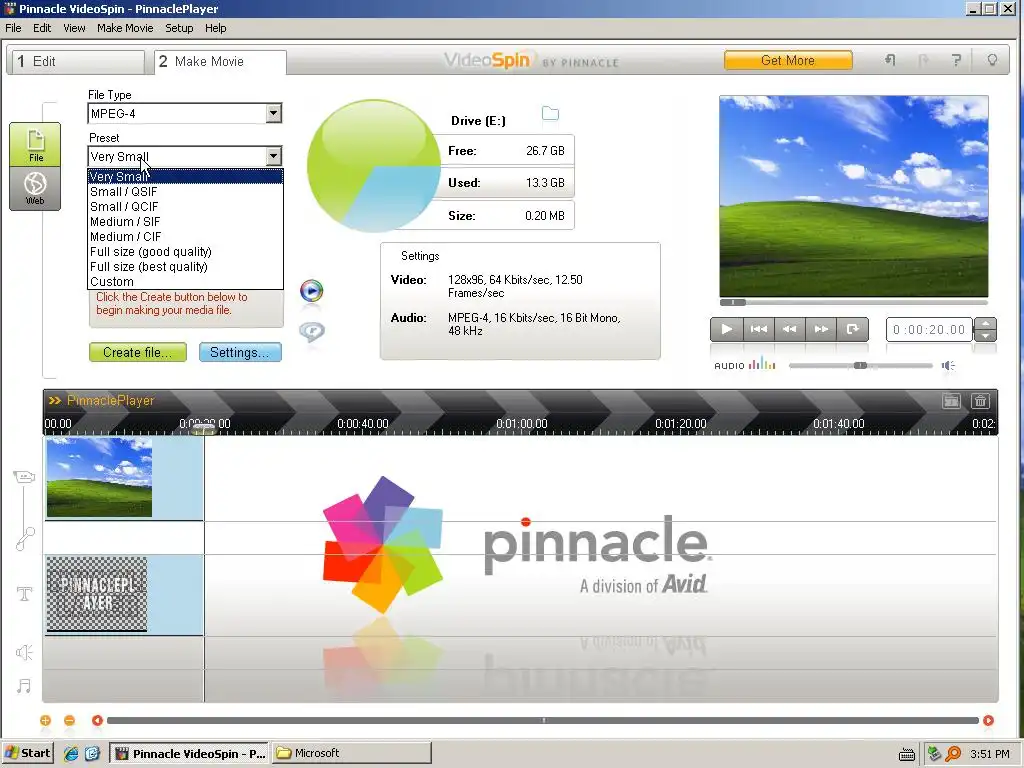Switch to the 1 Edit tab
This screenshot has height=768, width=1024.
click(78, 61)
